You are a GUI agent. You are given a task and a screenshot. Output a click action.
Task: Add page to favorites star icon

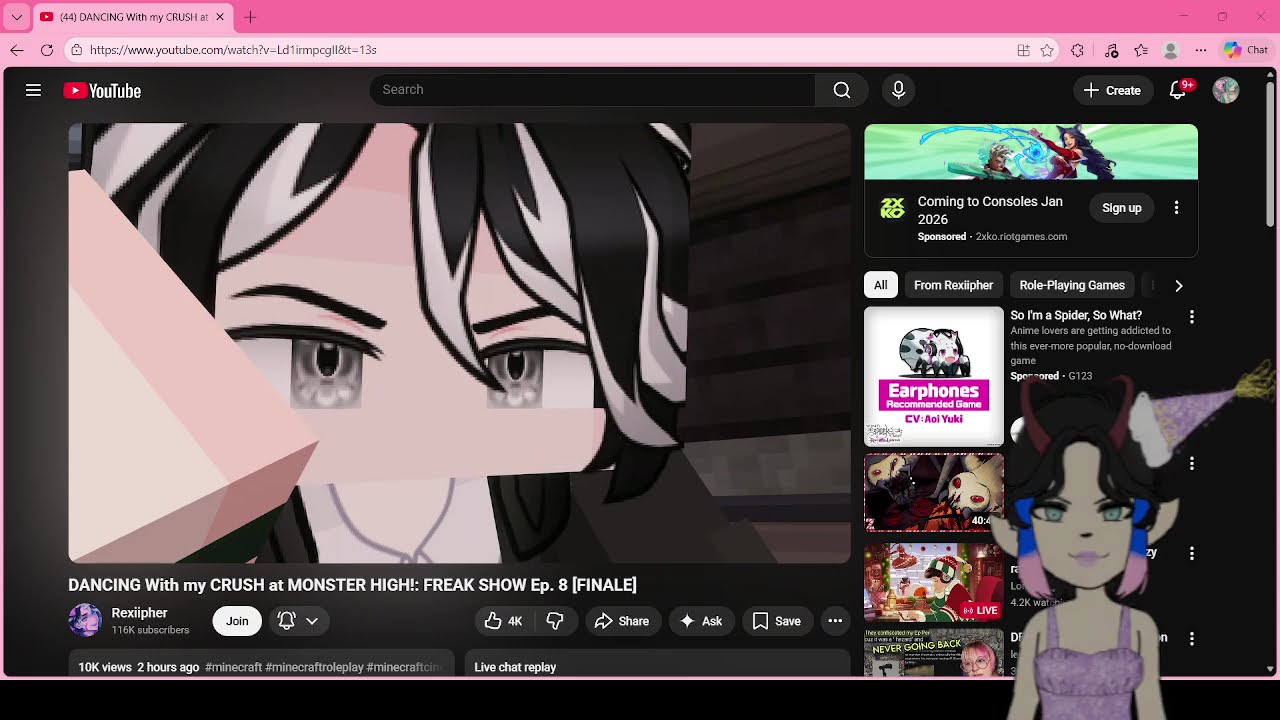pyautogui.click(x=1047, y=50)
